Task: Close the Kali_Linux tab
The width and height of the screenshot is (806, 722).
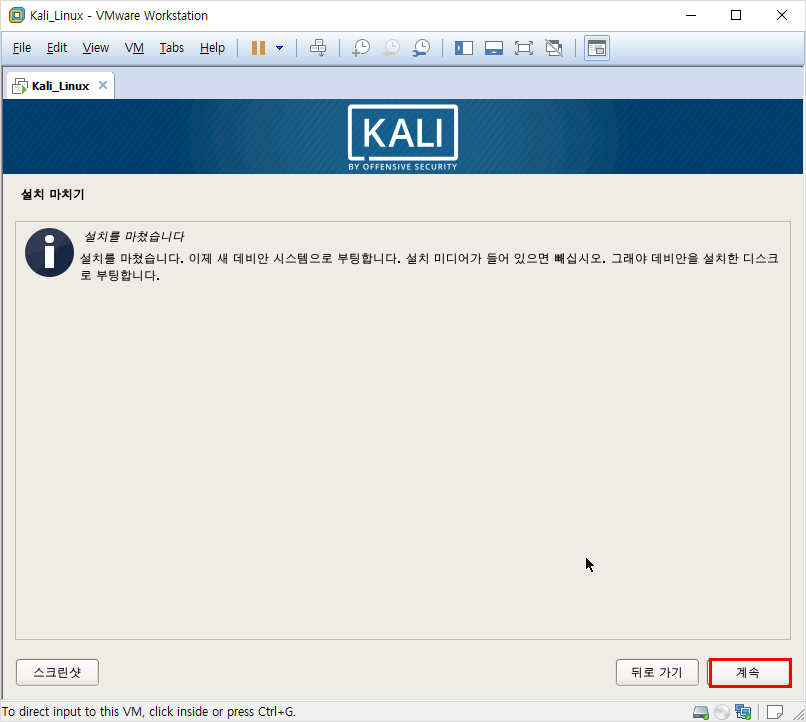Action: tap(103, 85)
